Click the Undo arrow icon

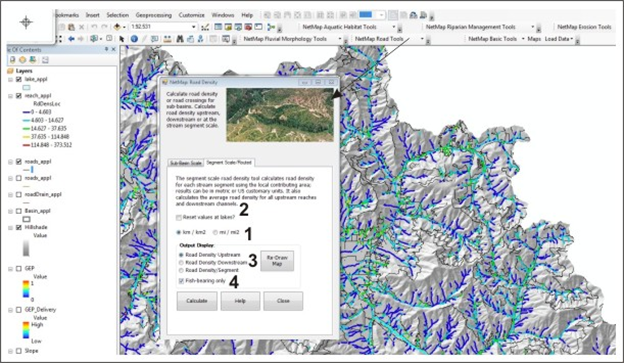coord(94,27)
